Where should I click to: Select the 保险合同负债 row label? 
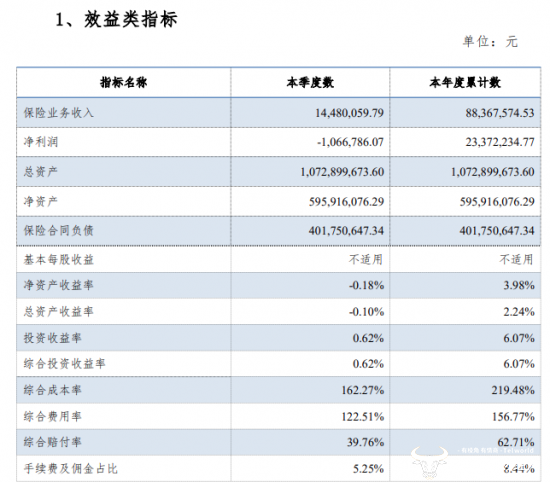click(x=59, y=230)
